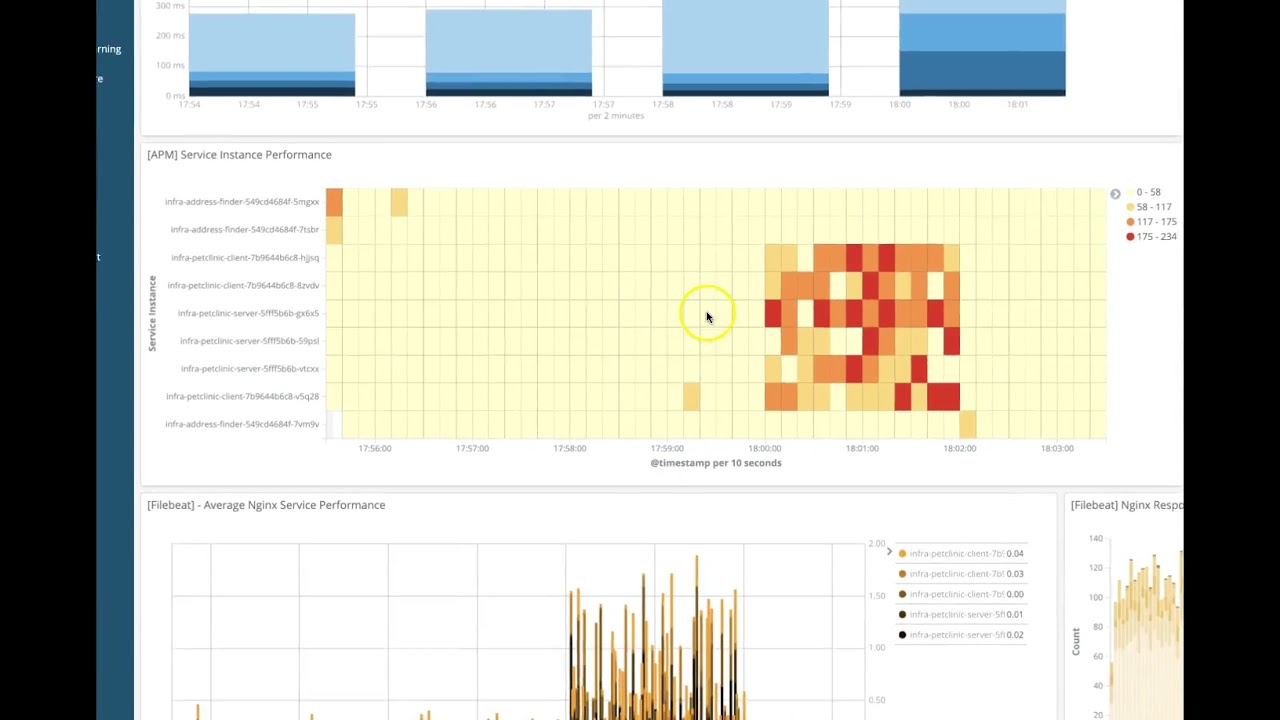This screenshot has width=1280, height=720.
Task: Click the stacked bar starting at 18:00
Action: pos(982,48)
